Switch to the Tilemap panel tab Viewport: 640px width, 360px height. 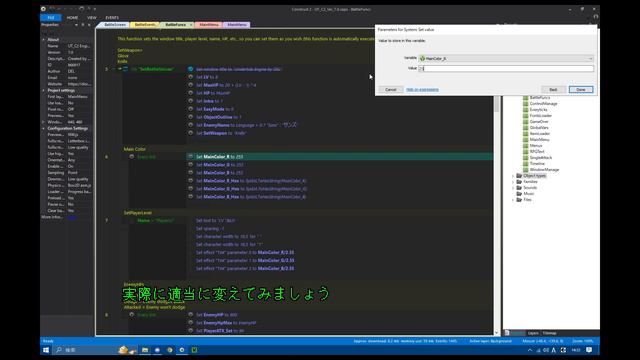(x=549, y=333)
